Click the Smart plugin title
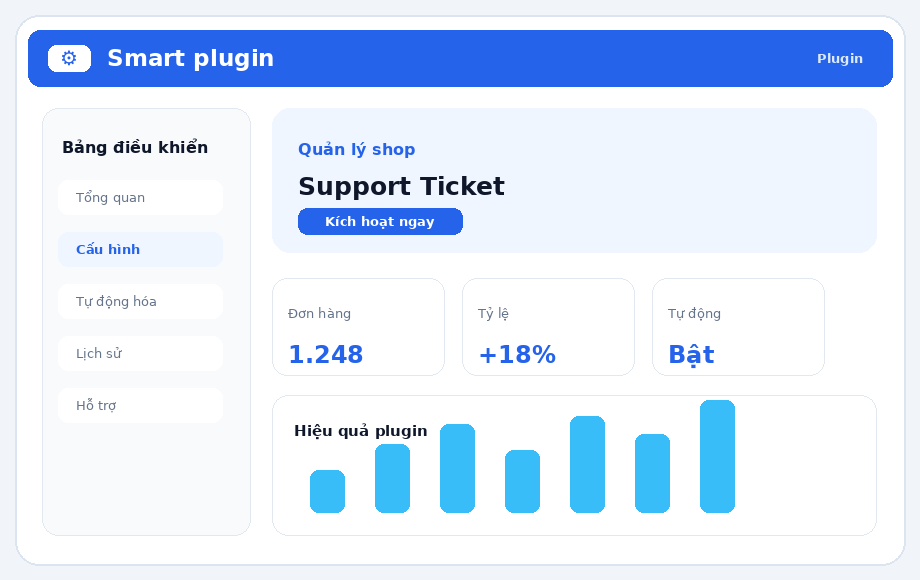 (191, 58)
